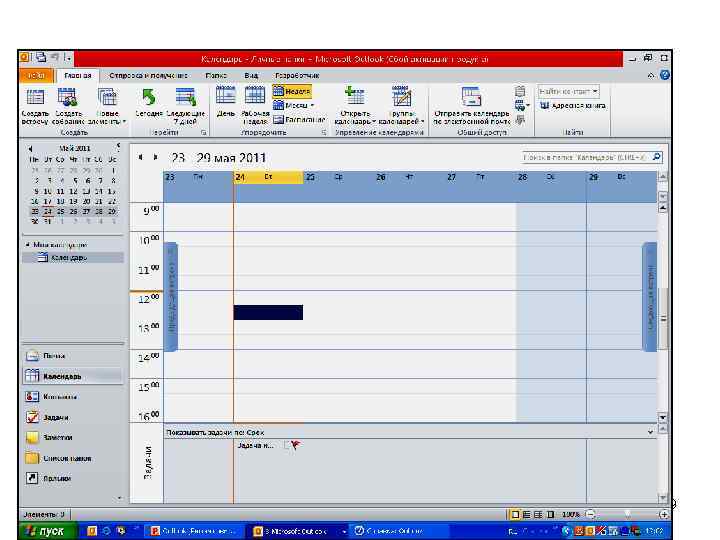Open Задачи in the navigation pane
The image size is (720, 540).
tap(73, 417)
